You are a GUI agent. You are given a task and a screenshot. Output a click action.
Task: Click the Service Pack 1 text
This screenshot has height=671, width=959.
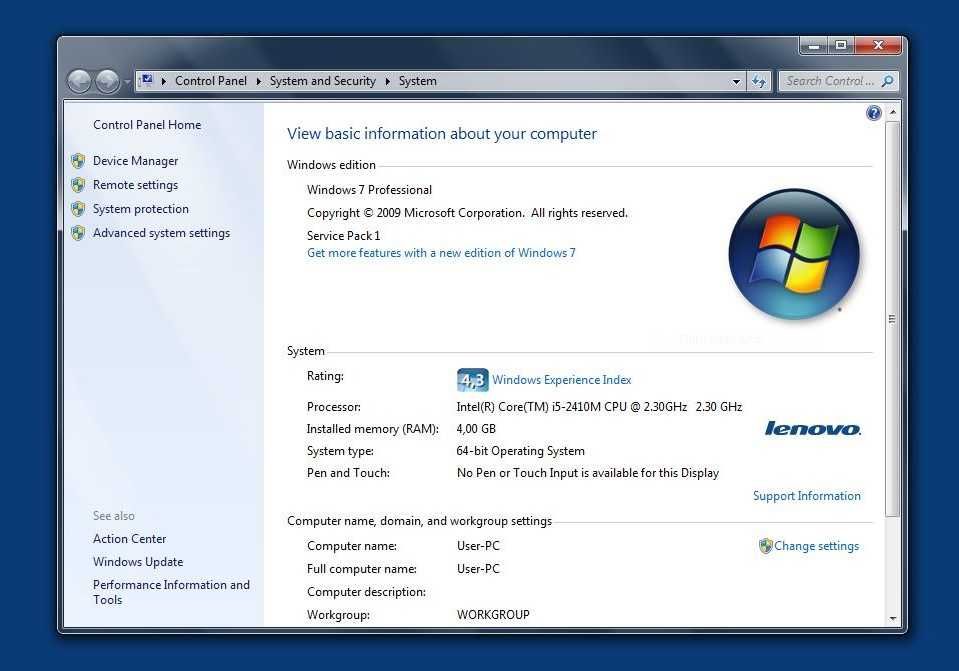(344, 235)
